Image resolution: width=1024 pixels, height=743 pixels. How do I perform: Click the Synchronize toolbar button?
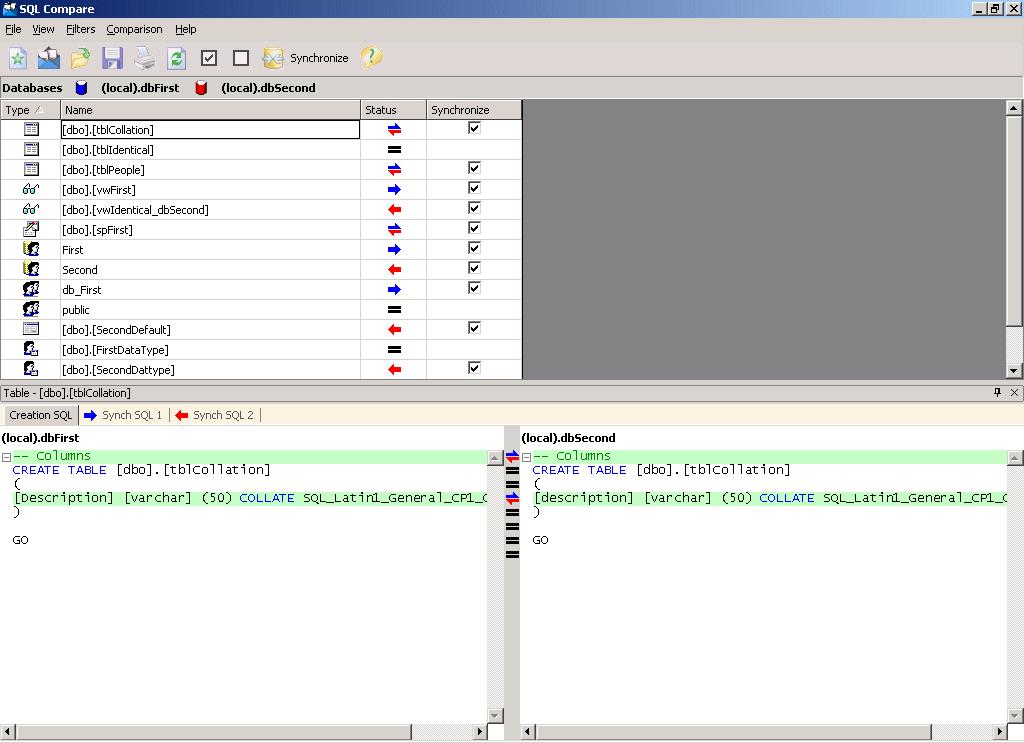(306, 58)
